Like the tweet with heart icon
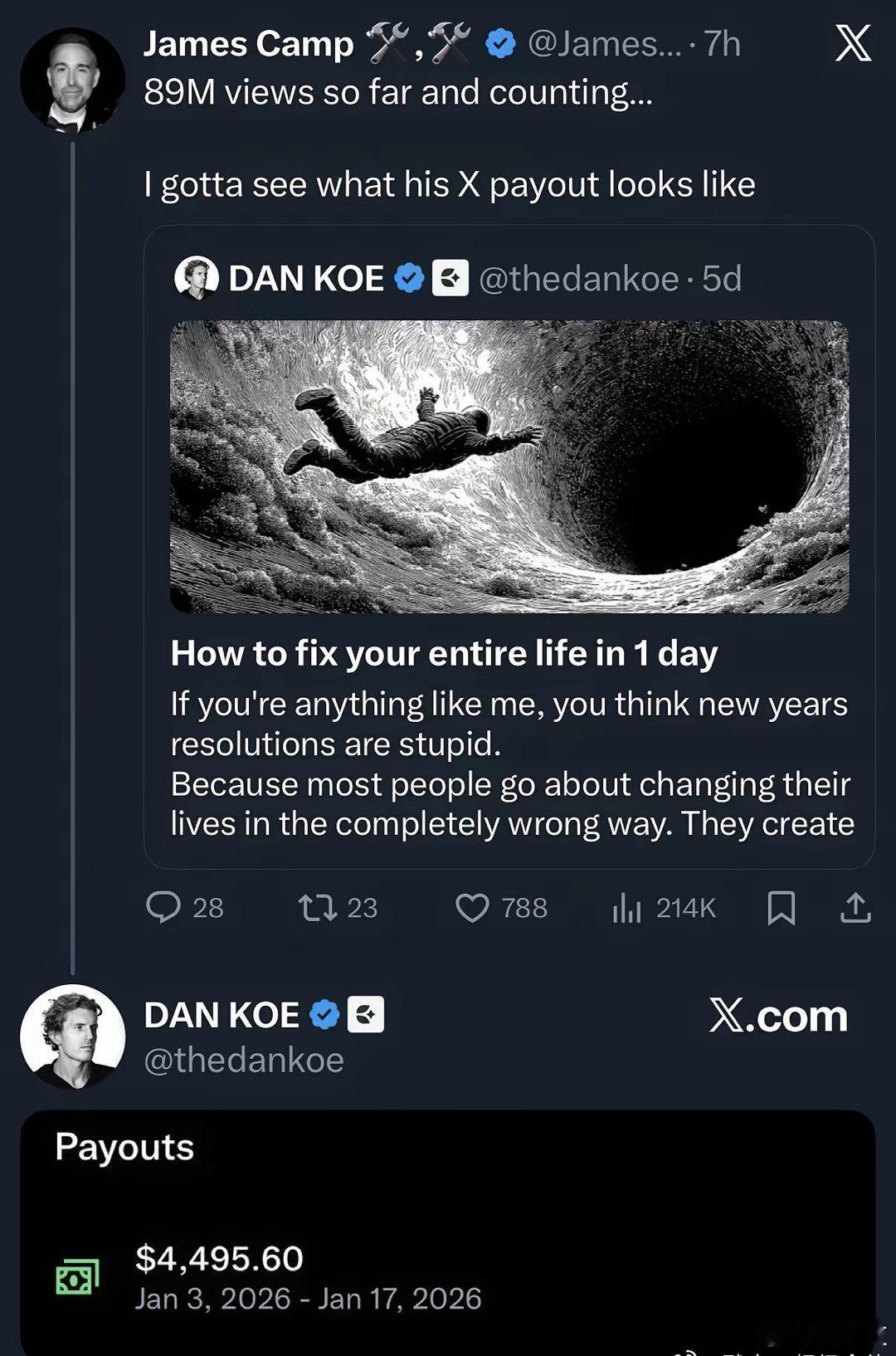Viewport: 896px width, 1356px height. 472,907
